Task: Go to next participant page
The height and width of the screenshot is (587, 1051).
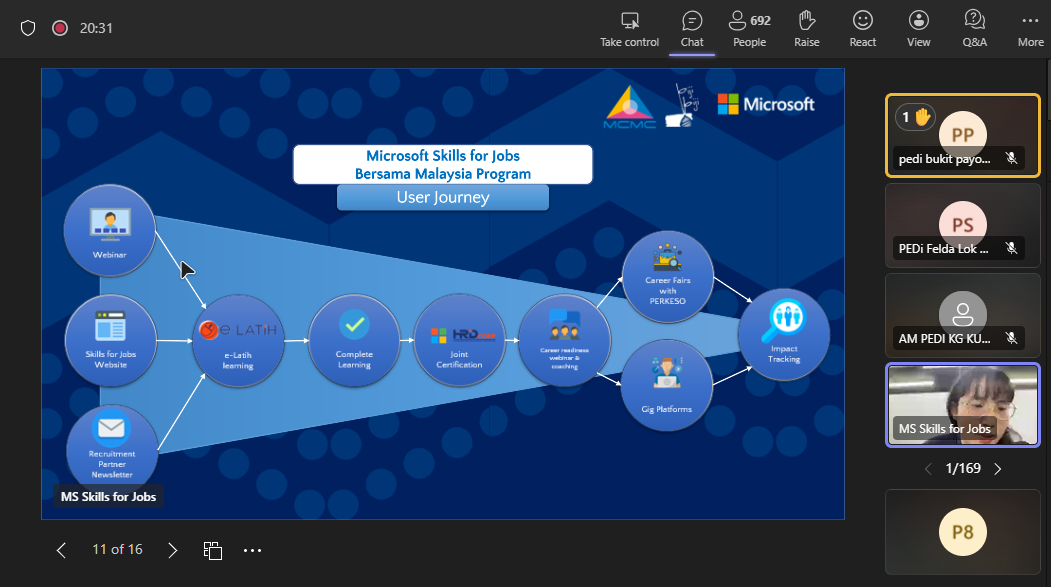Action: click(997, 468)
